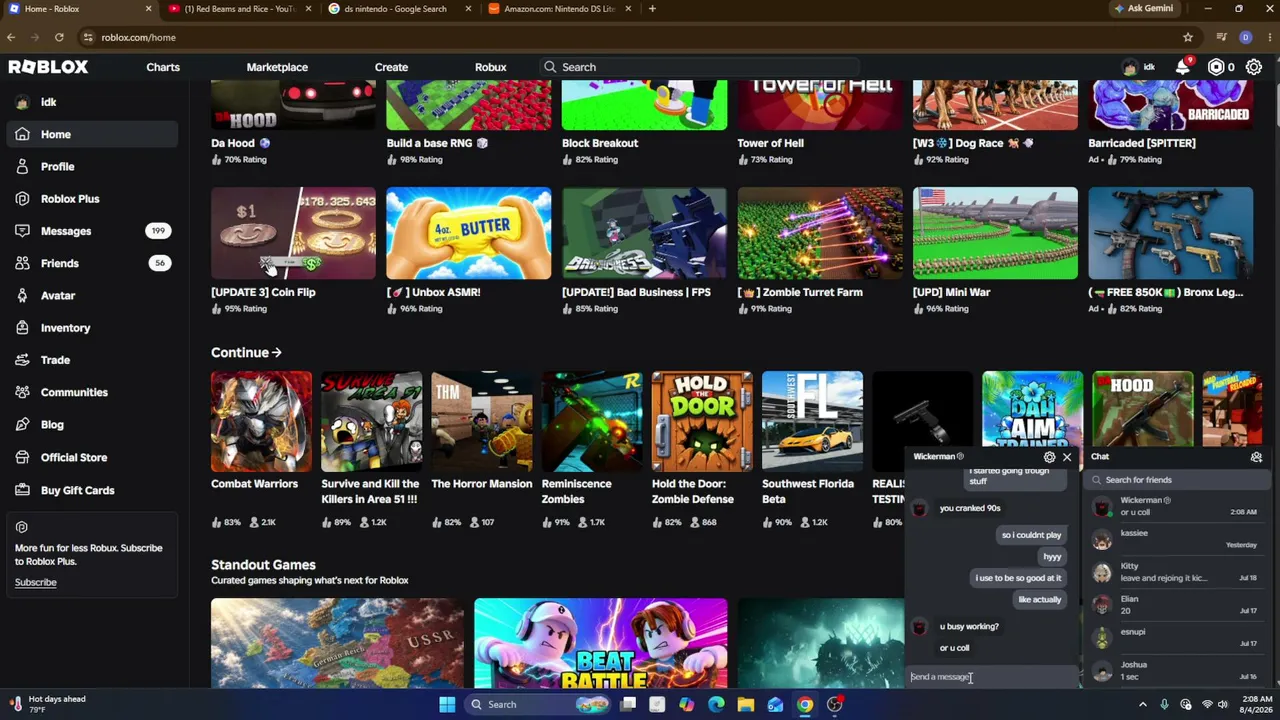Open chat settings gear in Wickerman conversation
The image size is (1280, 720).
click(1049, 457)
